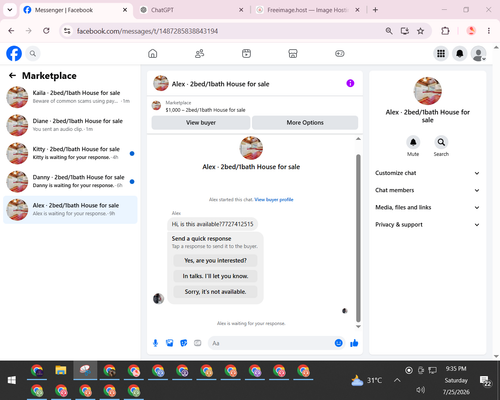Go back in browser history

tap(11, 31)
